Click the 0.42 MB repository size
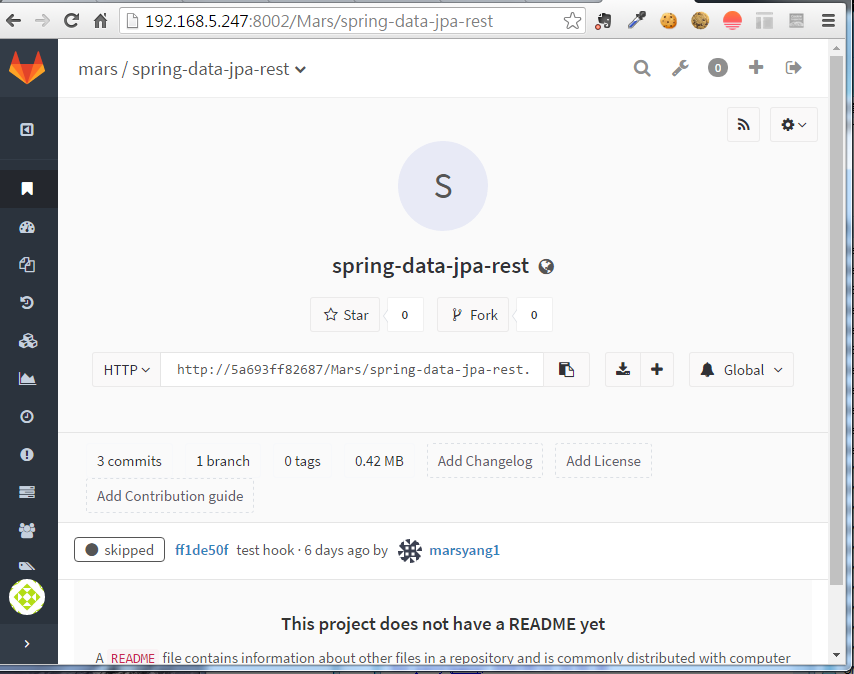 coord(380,461)
